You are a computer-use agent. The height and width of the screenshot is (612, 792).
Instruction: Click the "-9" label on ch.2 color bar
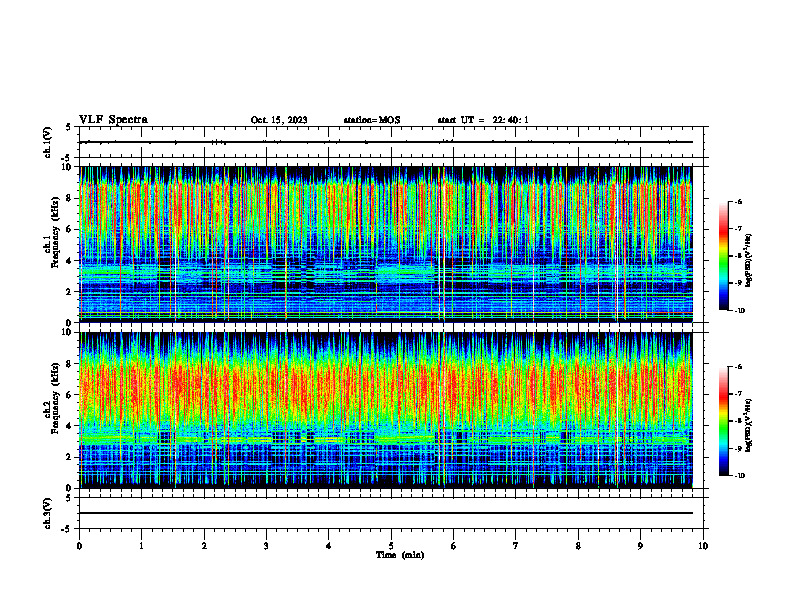point(738,448)
